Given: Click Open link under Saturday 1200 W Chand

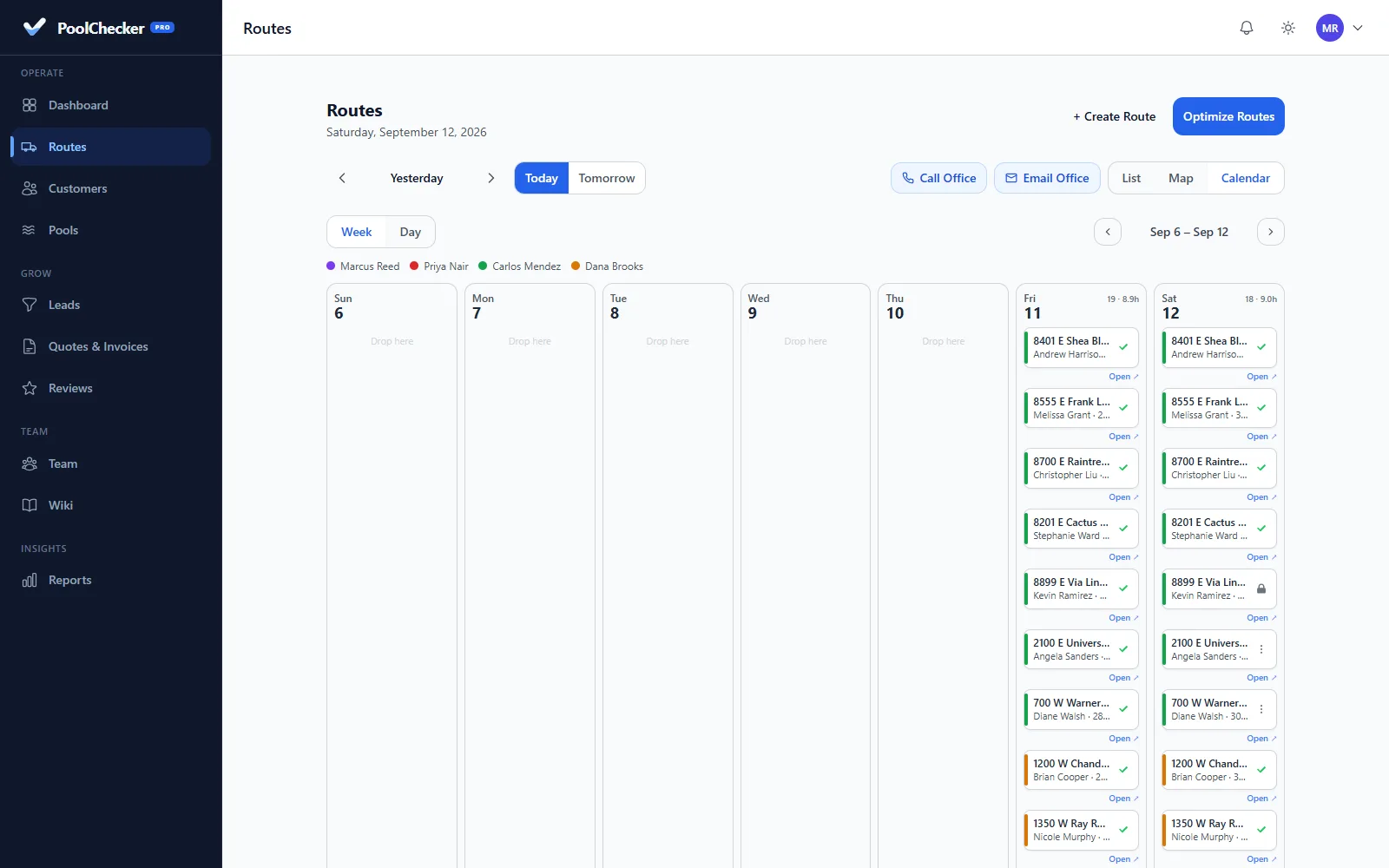Looking at the screenshot, I should coord(1261,799).
